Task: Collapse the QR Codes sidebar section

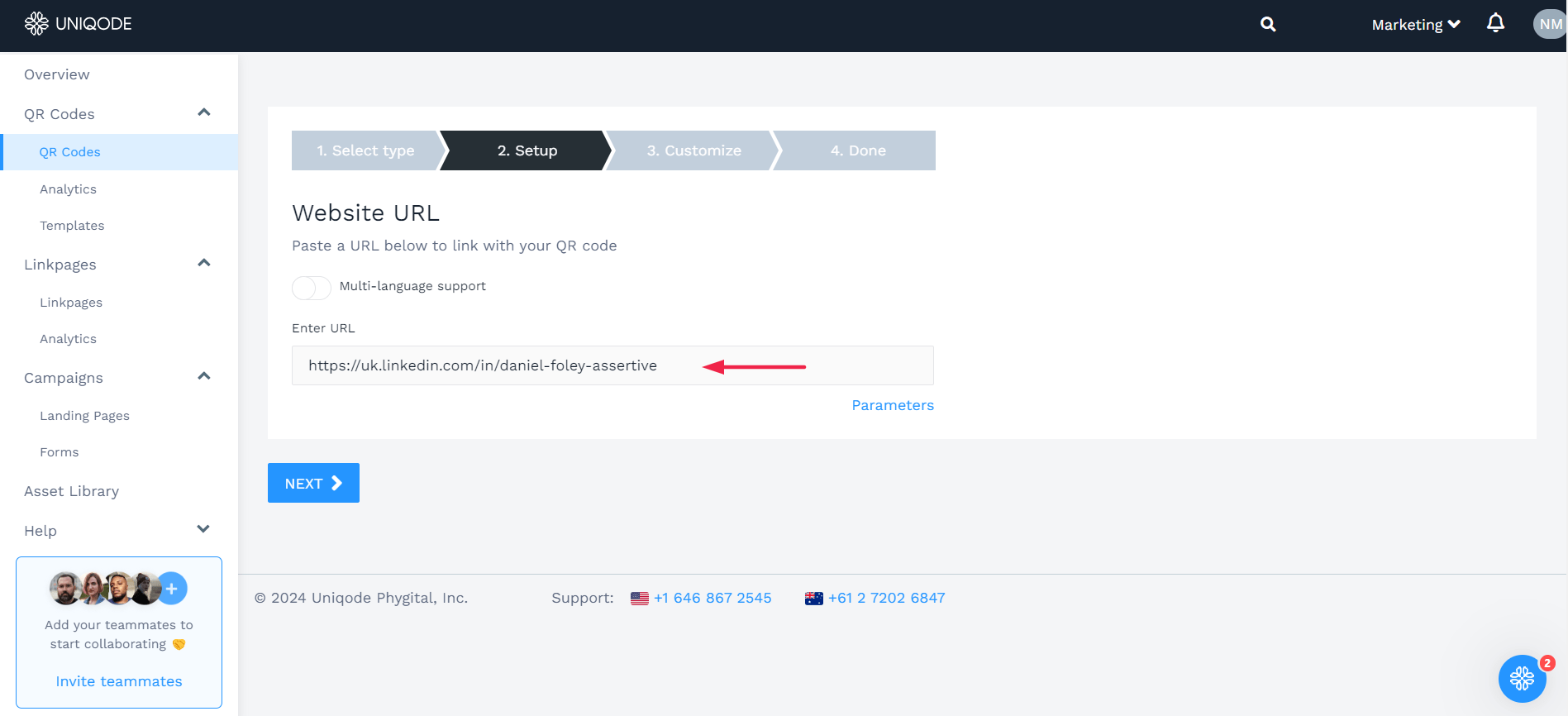Action: pyautogui.click(x=204, y=113)
